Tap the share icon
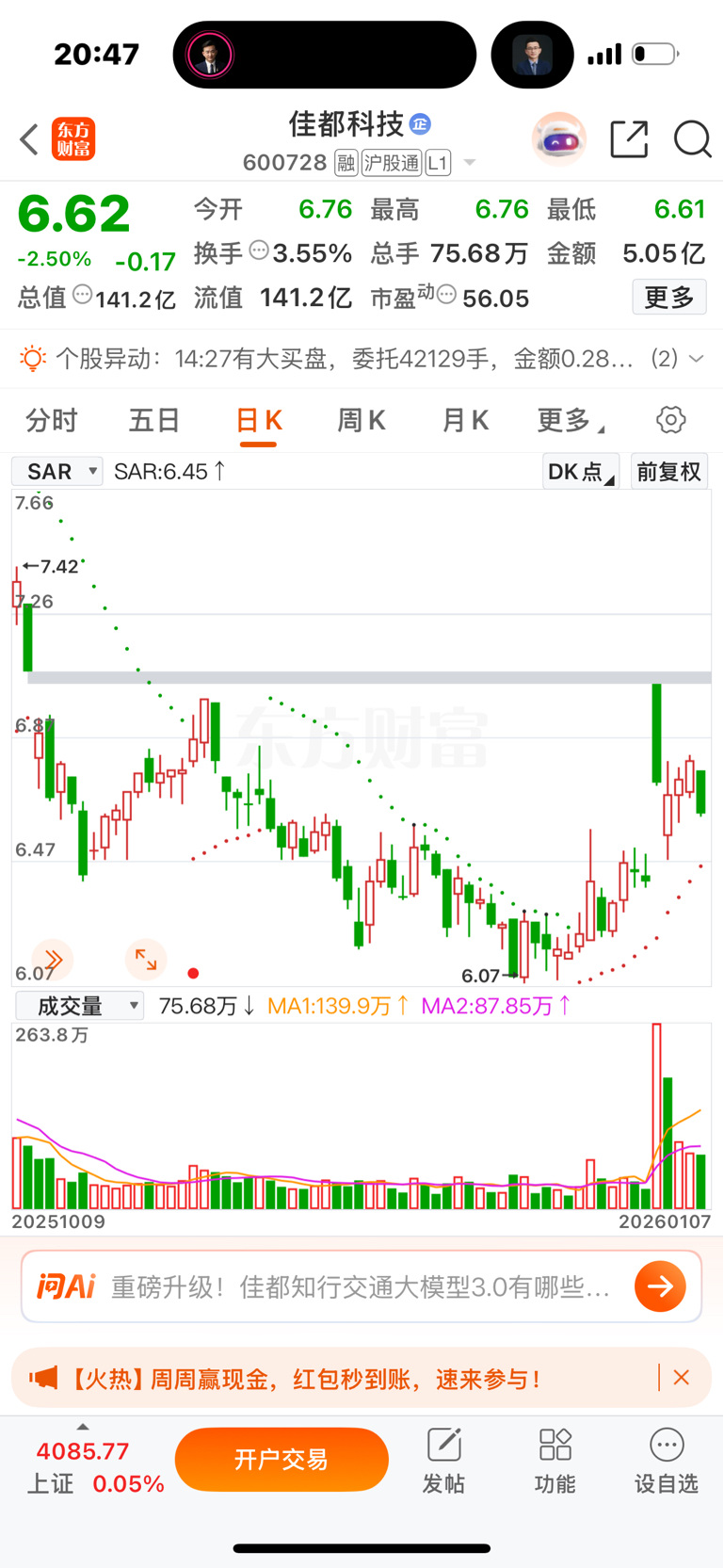 tap(629, 139)
